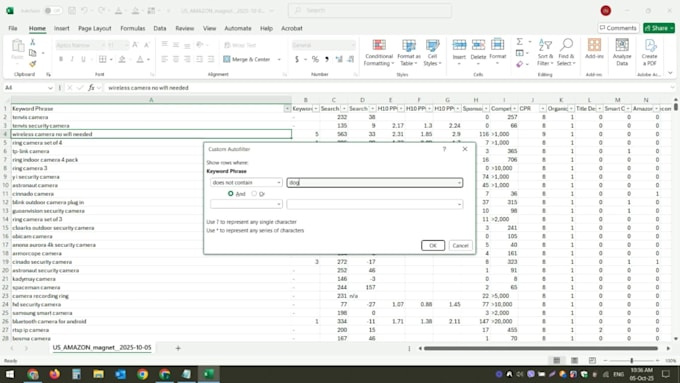Open Cell Styles gallery
680x383 pixels.
pos(432,52)
